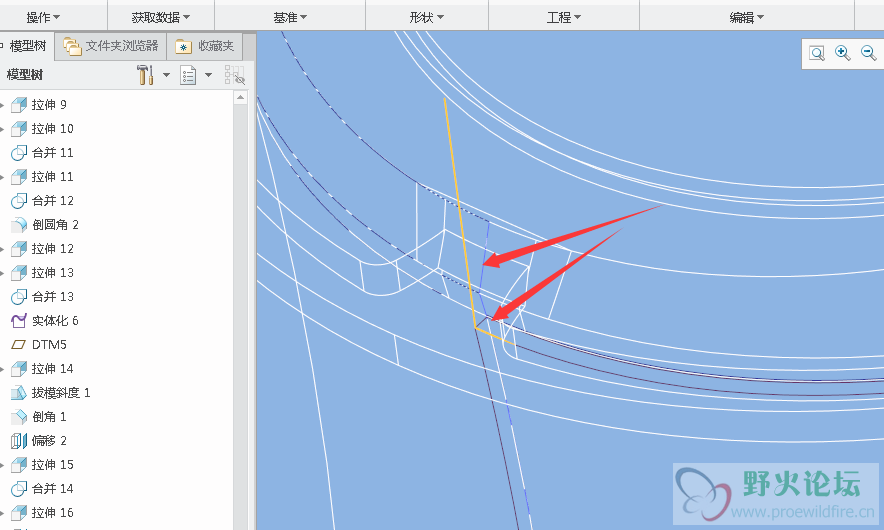The height and width of the screenshot is (530, 884).
Task: Click the 拉伸 15 extrude icon
Action: (x=19, y=465)
